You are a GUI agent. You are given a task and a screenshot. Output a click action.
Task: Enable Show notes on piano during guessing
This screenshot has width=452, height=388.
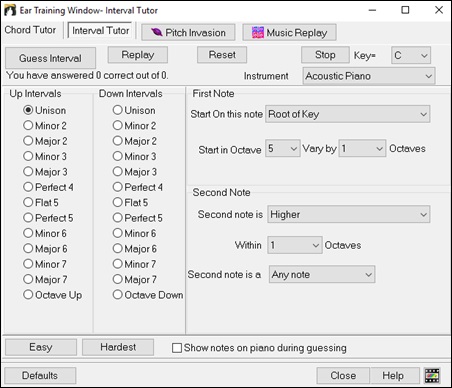tap(259, 348)
